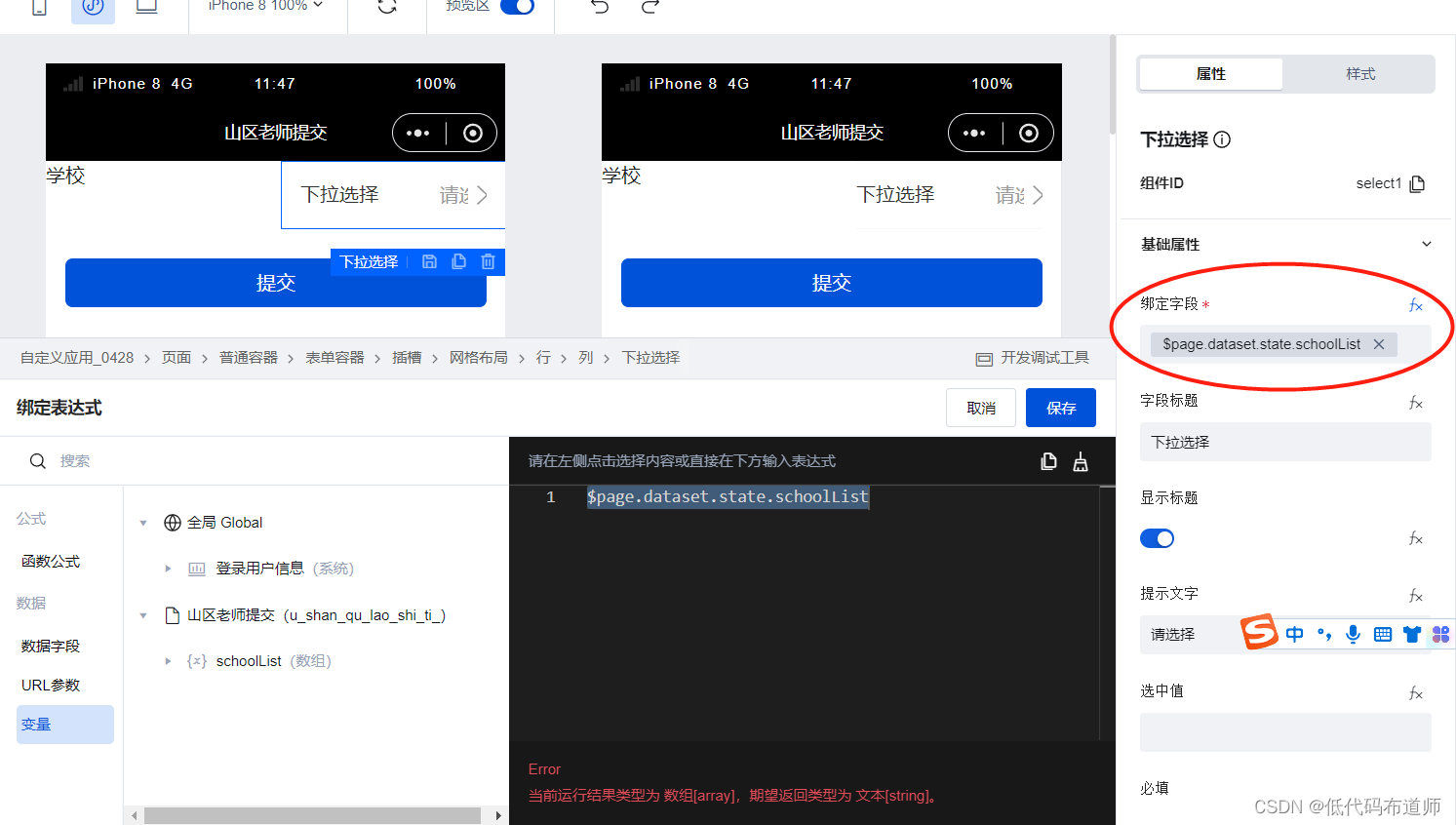Expand the 登录用户信息 tree node
Screen dimensions: 1456x825
pyautogui.click(x=168, y=569)
